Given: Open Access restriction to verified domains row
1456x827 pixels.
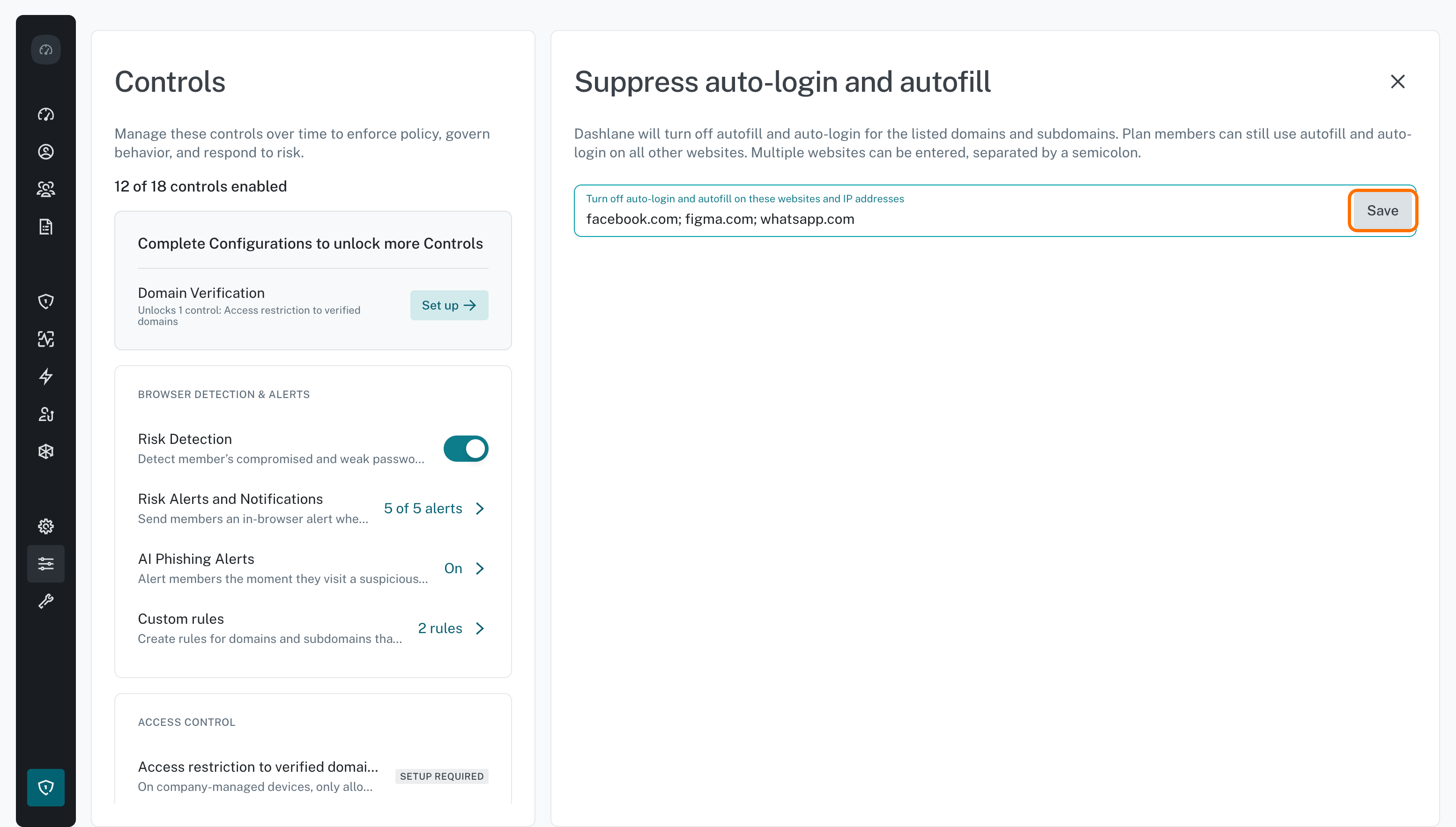Looking at the screenshot, I should pos(313,776).
